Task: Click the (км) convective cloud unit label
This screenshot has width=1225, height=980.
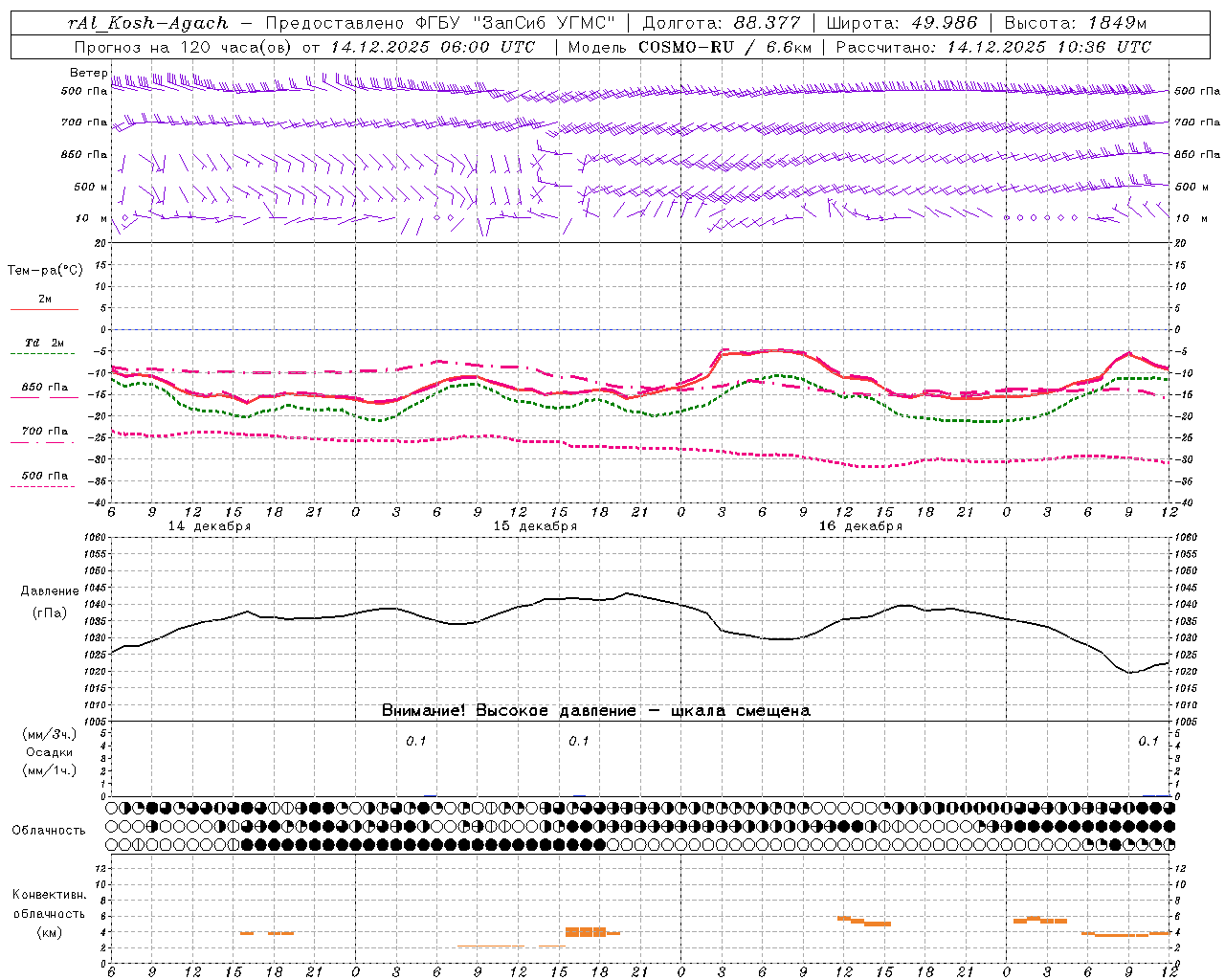Action: (x=49, y=932)
